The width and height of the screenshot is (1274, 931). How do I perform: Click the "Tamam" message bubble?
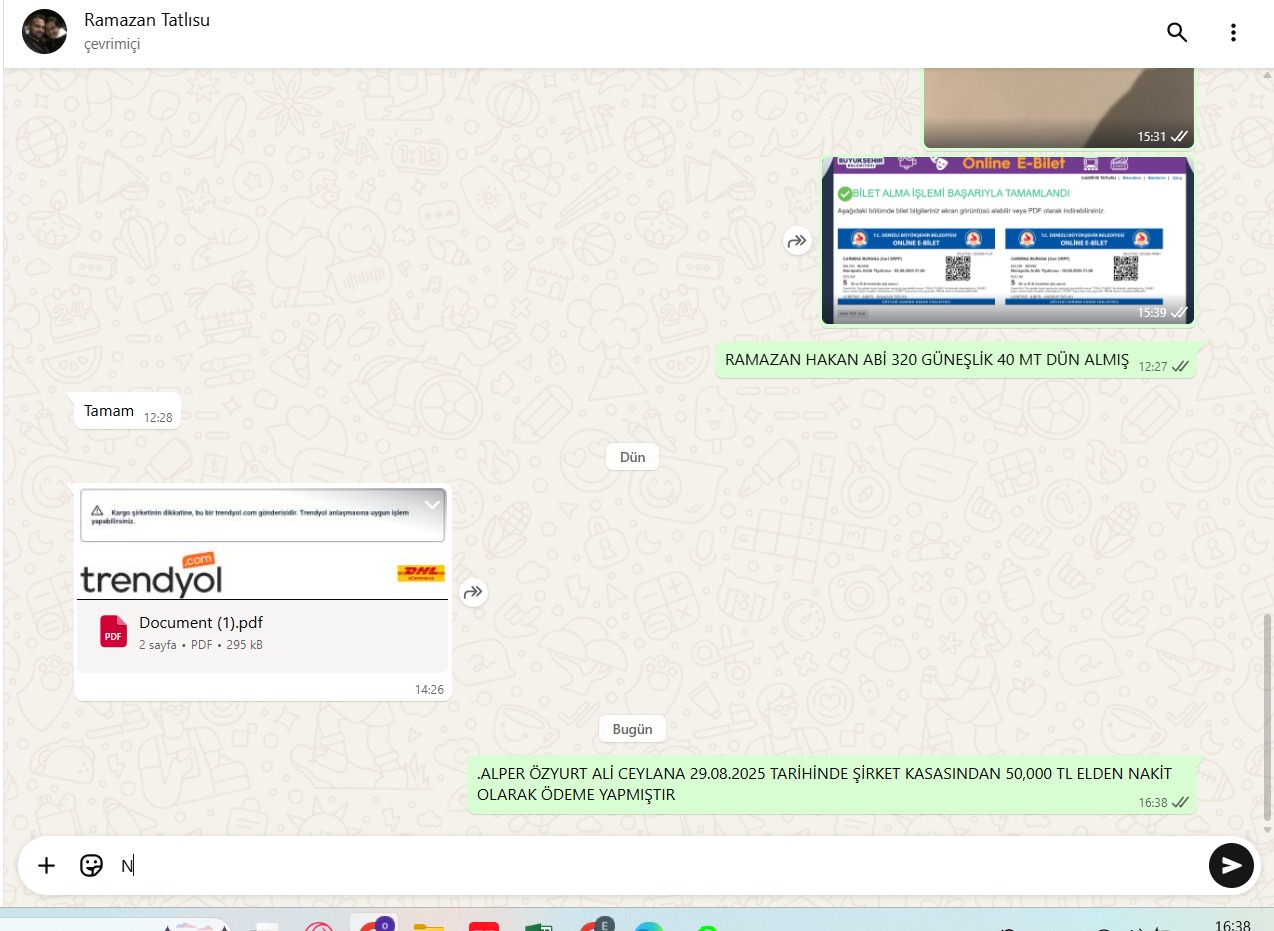point(109,411)
